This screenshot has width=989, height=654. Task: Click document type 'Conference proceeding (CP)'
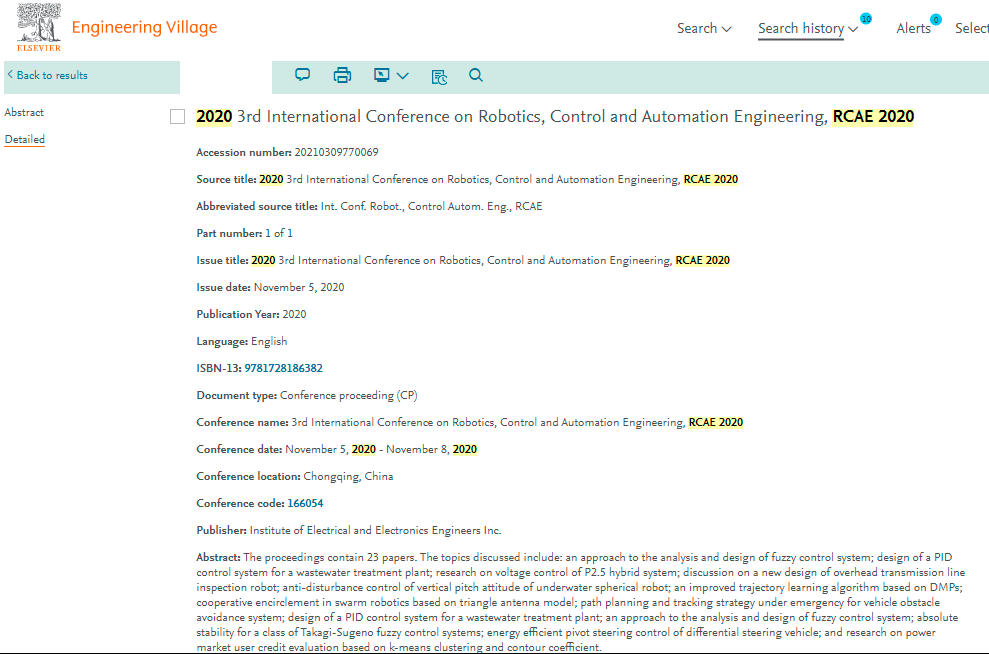349,395
